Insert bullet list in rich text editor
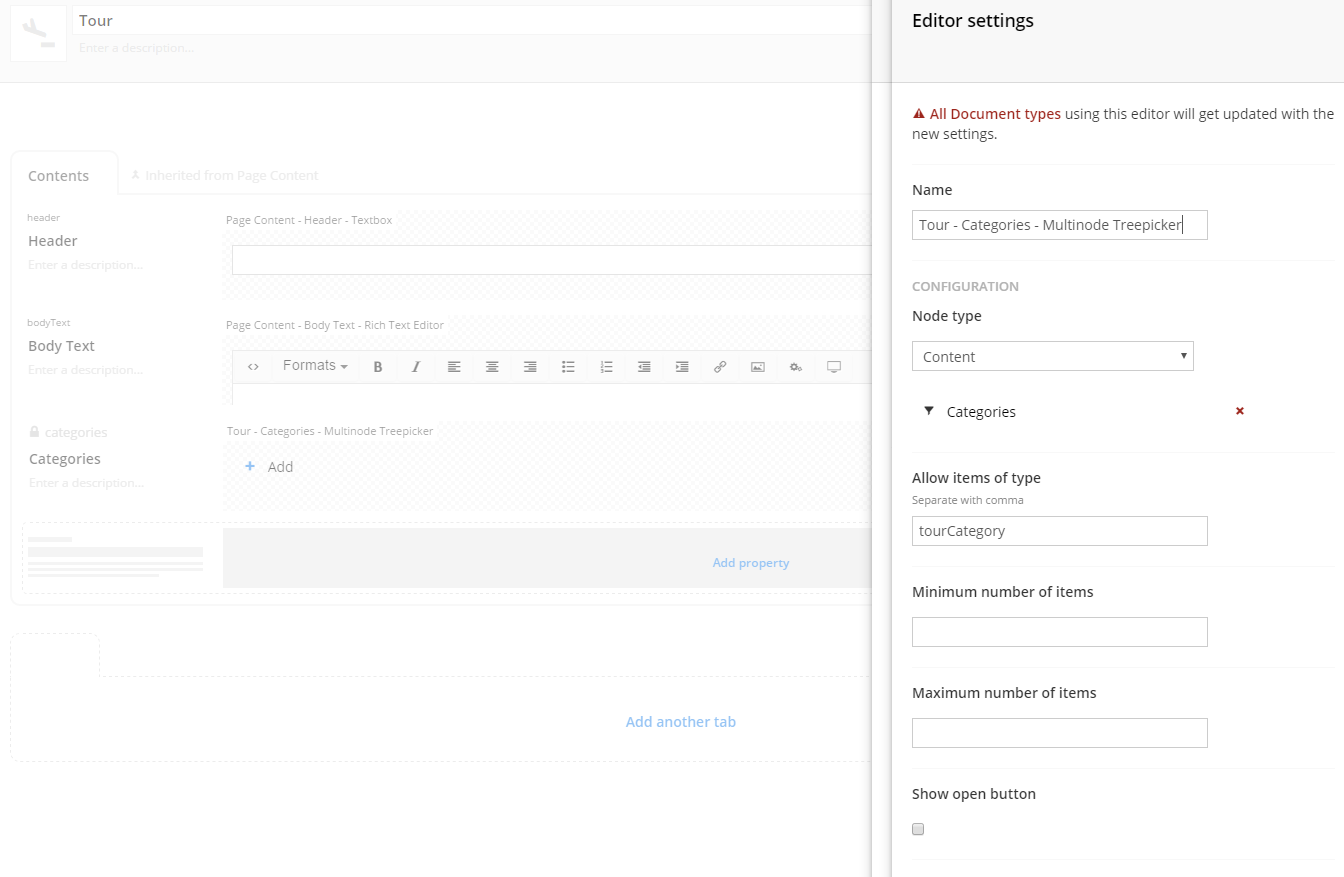1344x877 pixels. coord(568,367)
